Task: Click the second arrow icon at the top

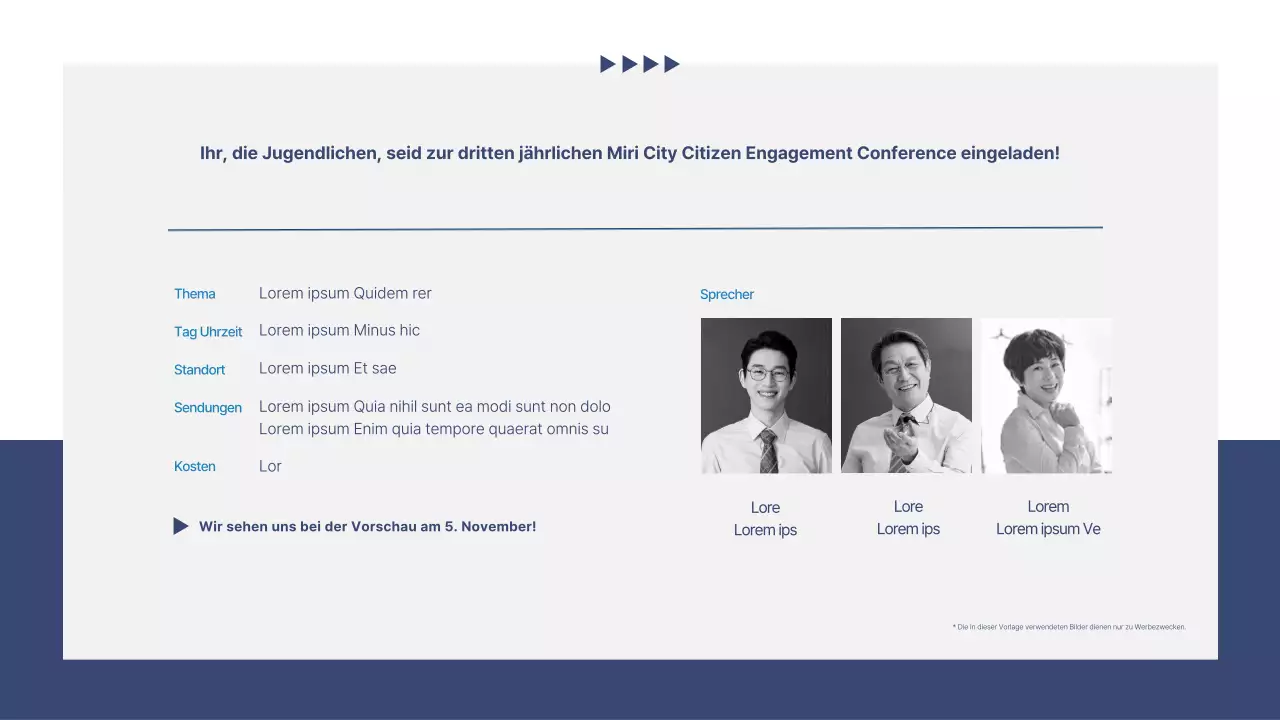Action: tap(629, 63)
